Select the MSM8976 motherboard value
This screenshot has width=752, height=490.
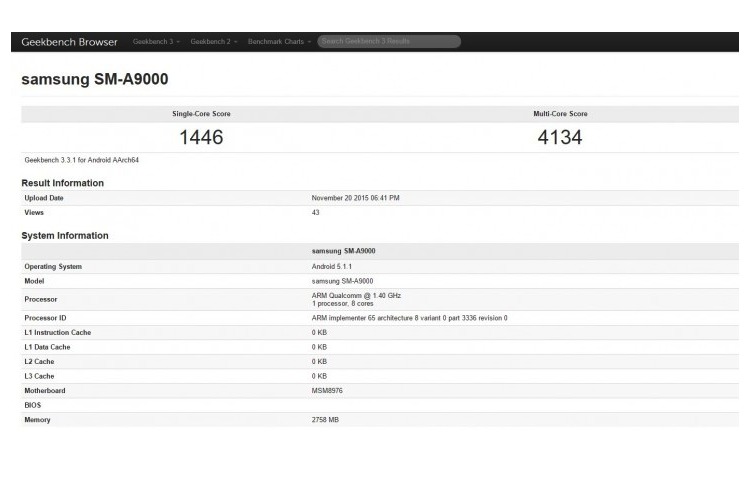click(327, 390)
